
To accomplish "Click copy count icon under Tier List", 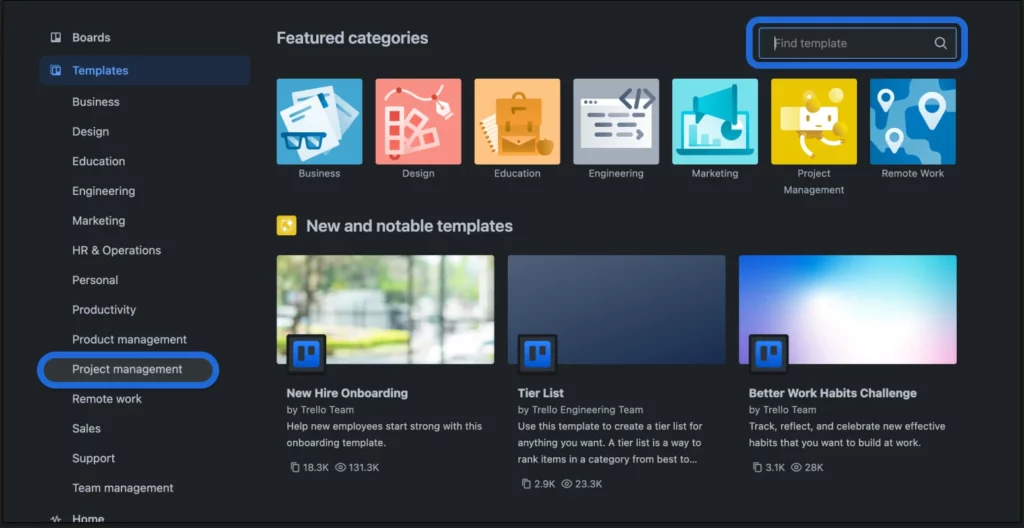I will point(526,484).
